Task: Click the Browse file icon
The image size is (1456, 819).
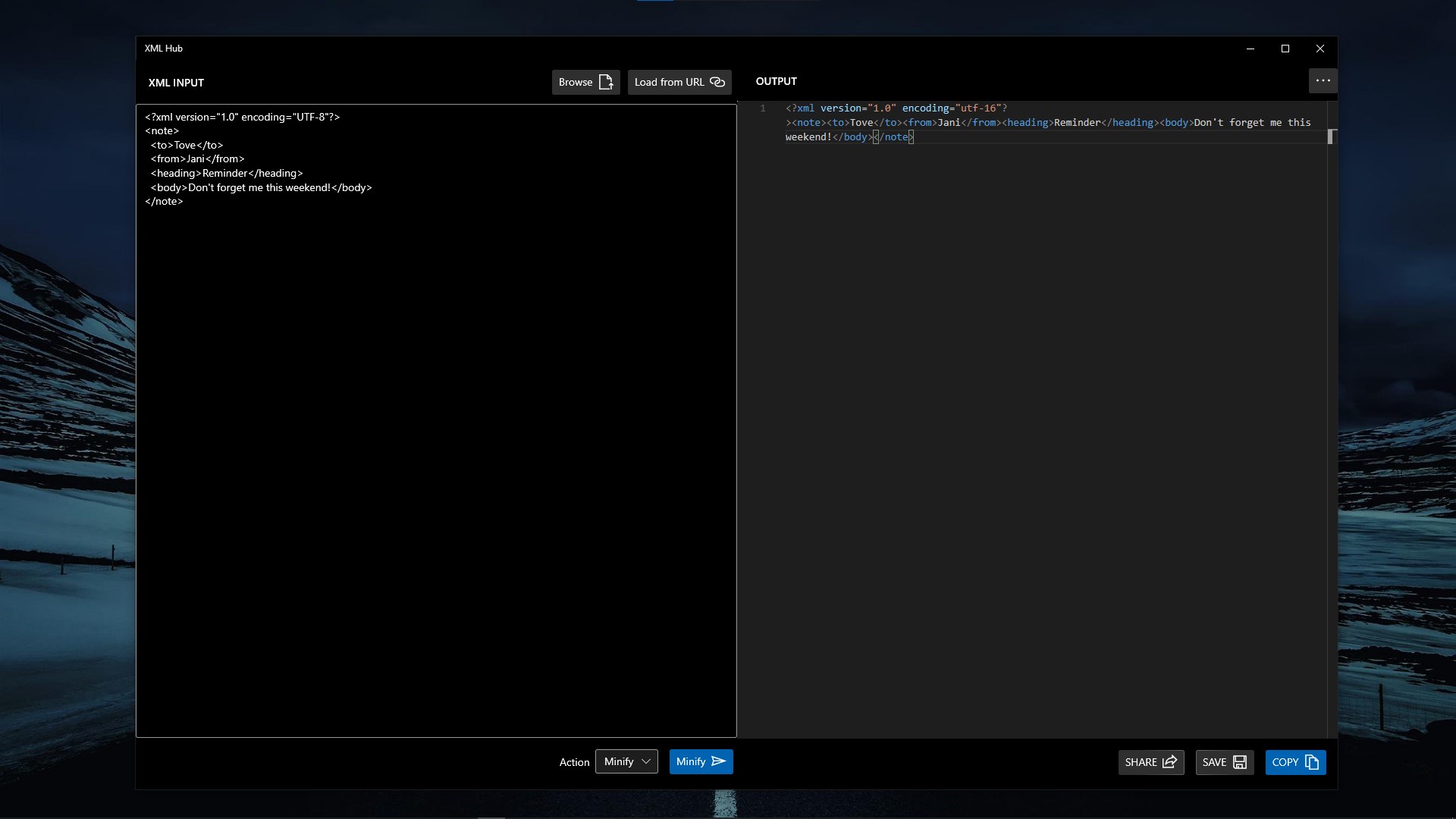Action: pyautogui.click(x=606, y=82)
